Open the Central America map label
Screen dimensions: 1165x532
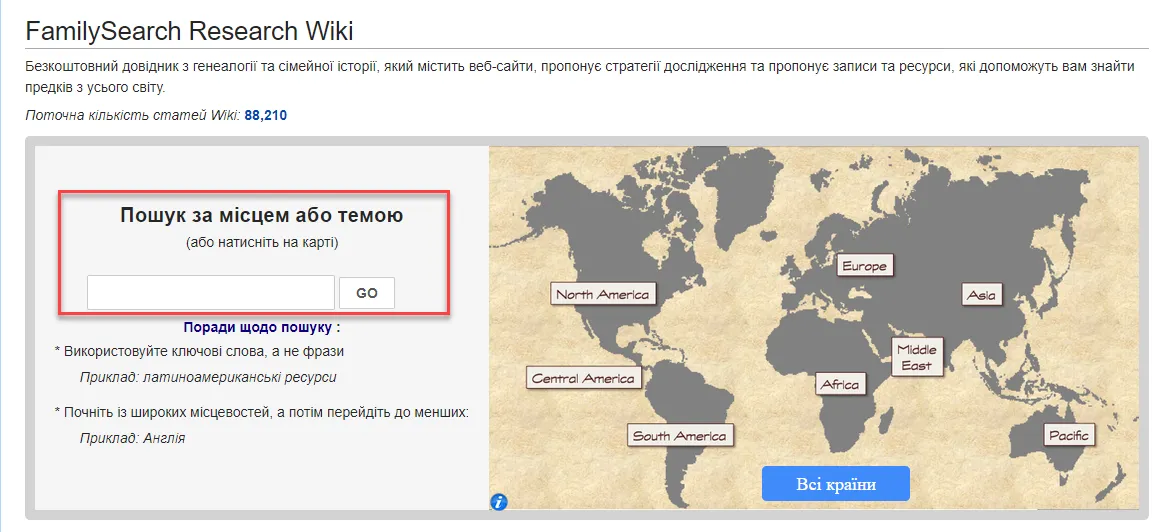tap(583, 378)
